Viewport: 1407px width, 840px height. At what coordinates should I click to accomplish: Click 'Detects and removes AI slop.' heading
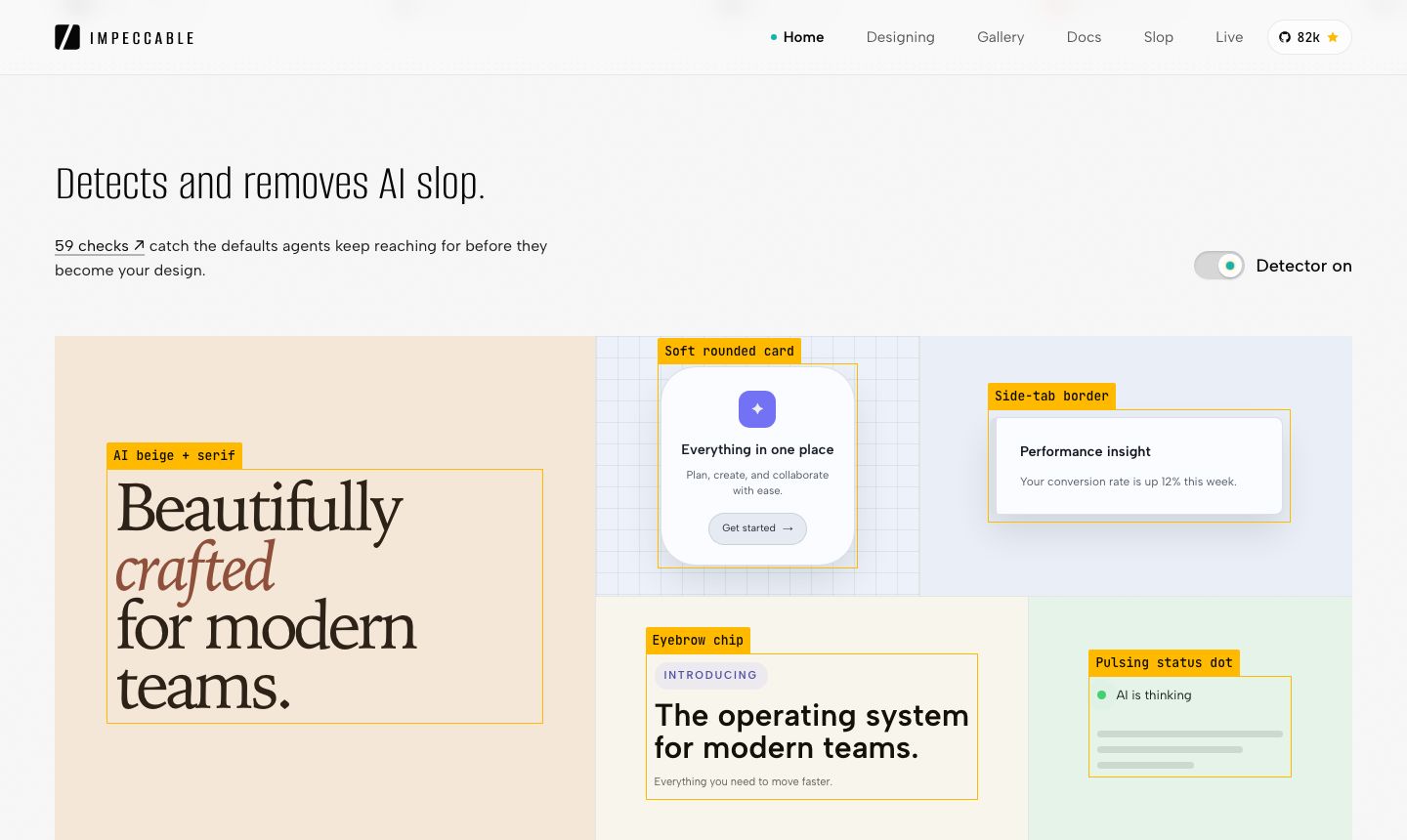click(270, 184)
